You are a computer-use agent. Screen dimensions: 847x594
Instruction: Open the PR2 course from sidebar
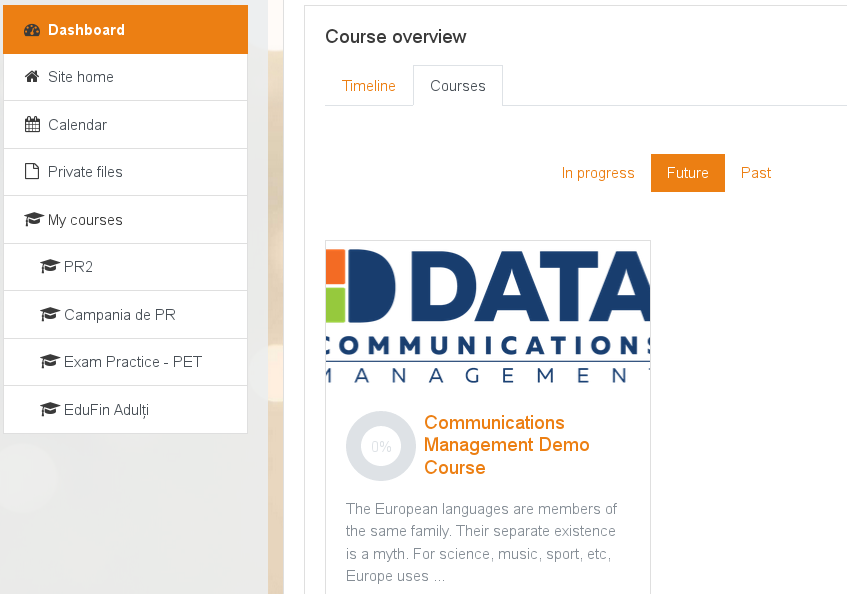pyautogui.click(x=76, y=266)
